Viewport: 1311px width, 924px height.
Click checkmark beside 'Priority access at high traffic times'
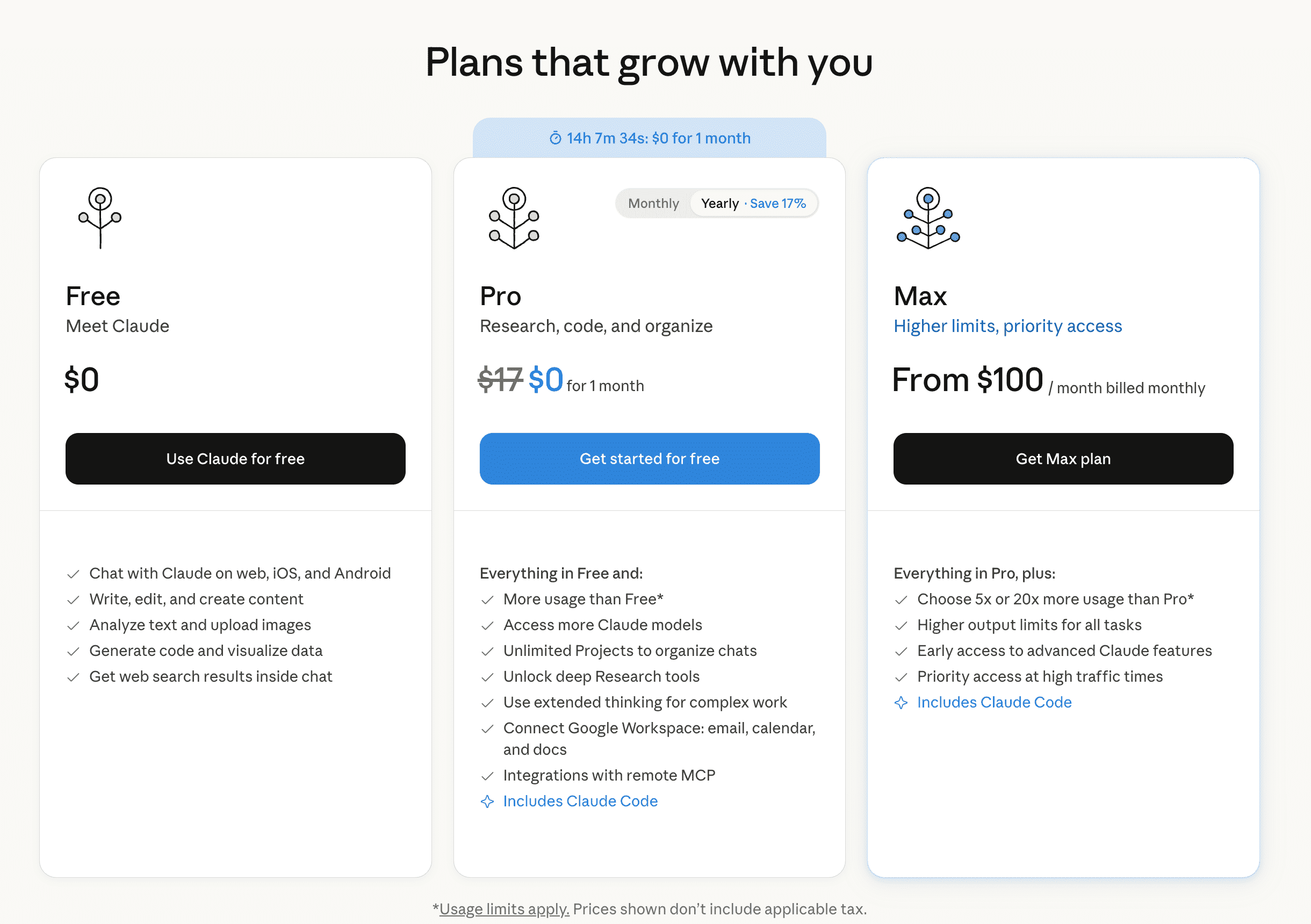point(901,677)
